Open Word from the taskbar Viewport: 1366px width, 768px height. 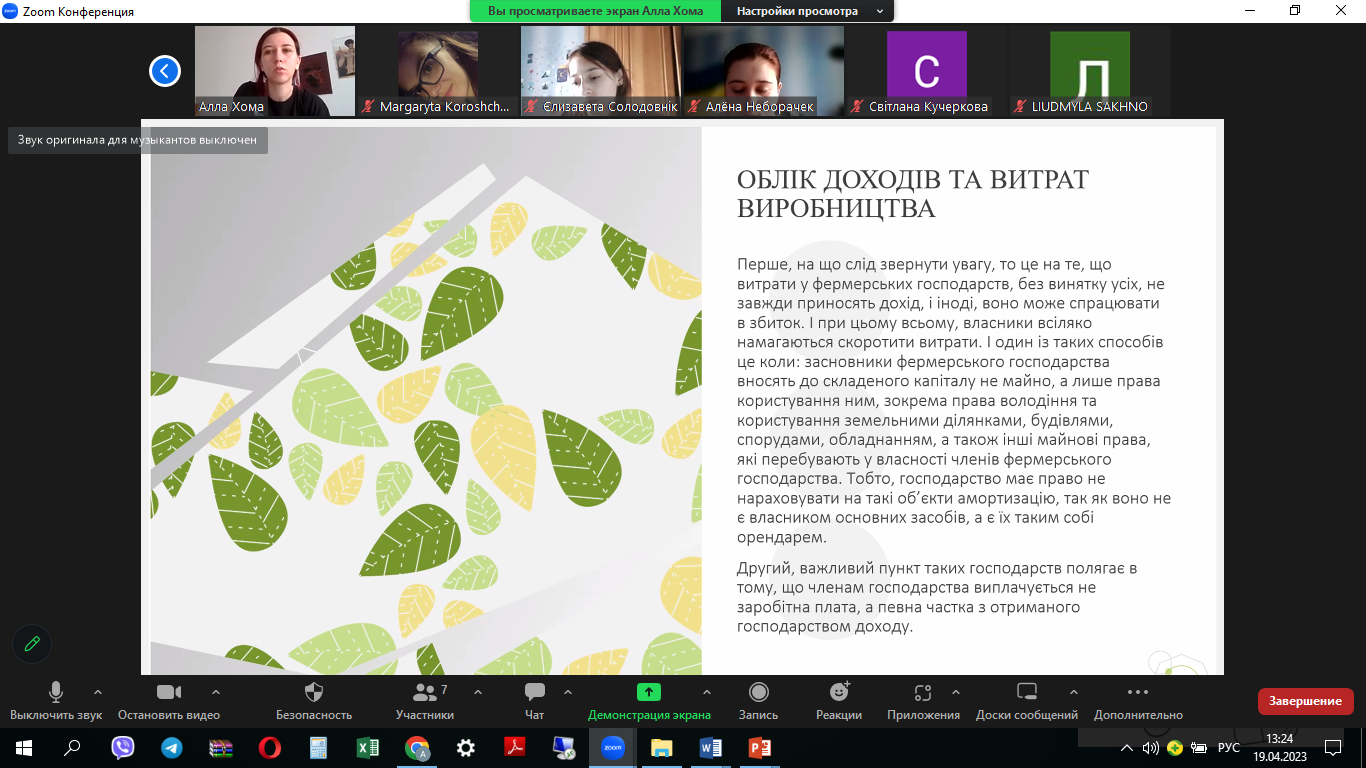tap(711, 747)
